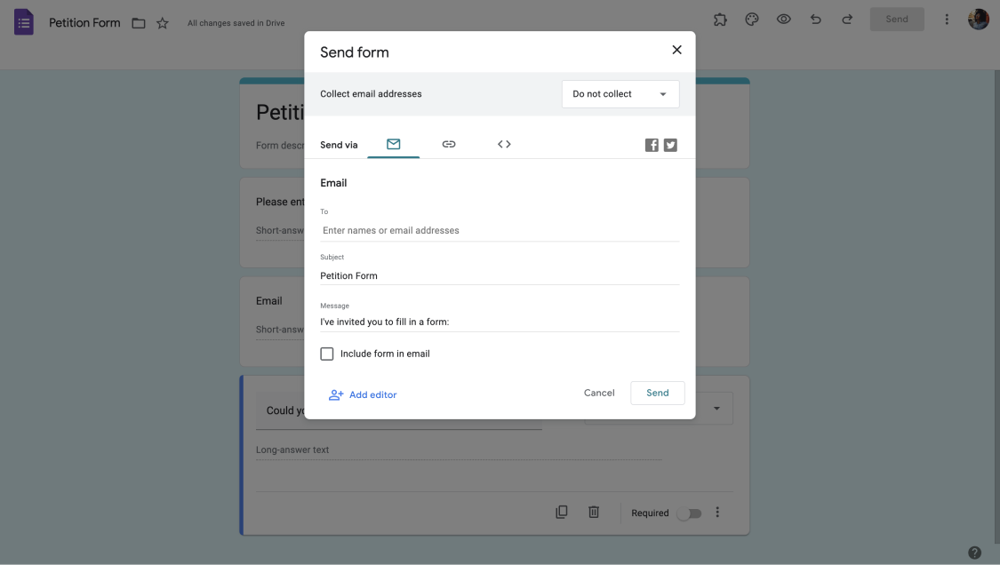Click the Add editor link

[363, 395]
